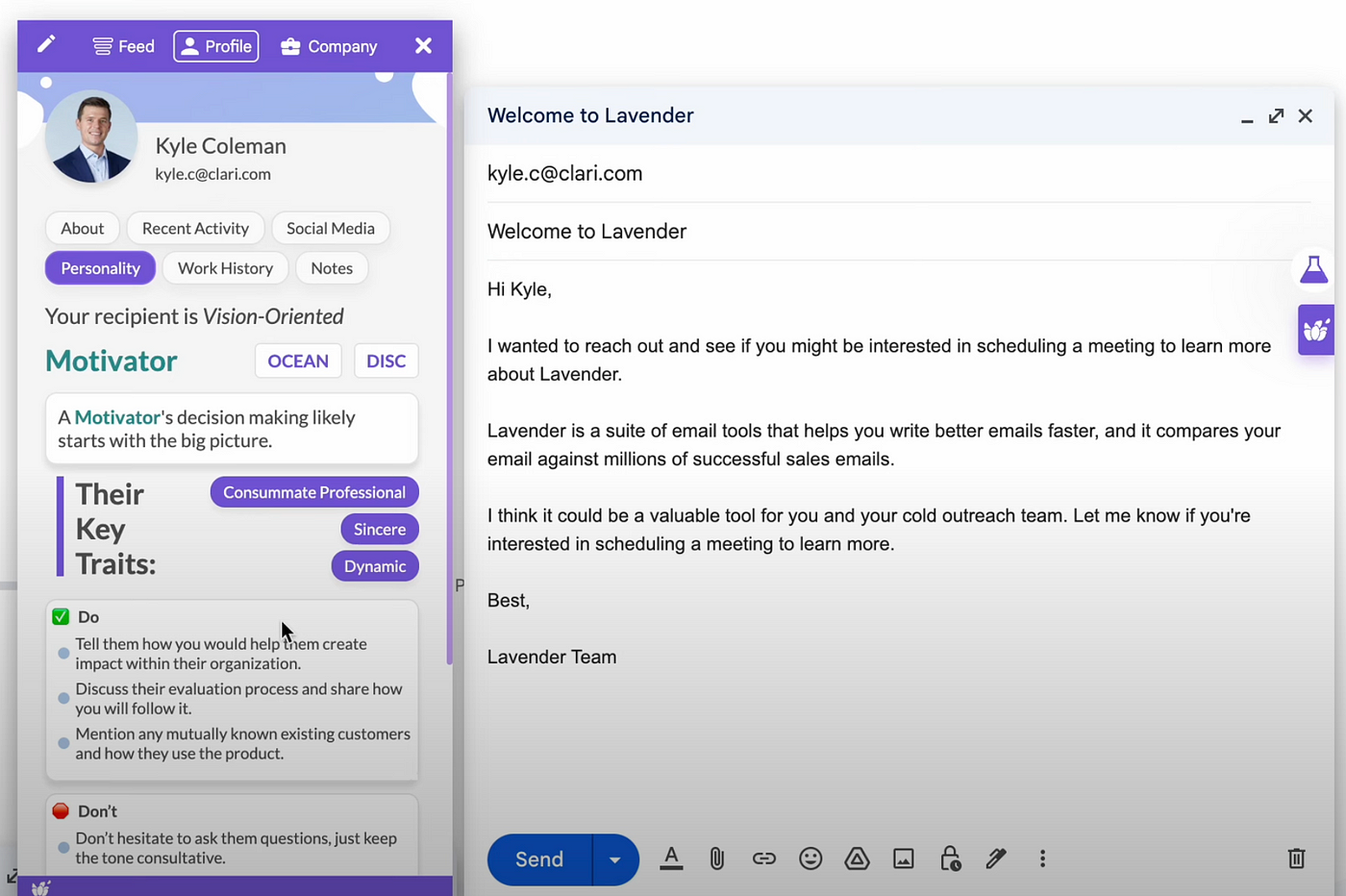Open the About section
The image size is (1346, 896).
point(82,228)
